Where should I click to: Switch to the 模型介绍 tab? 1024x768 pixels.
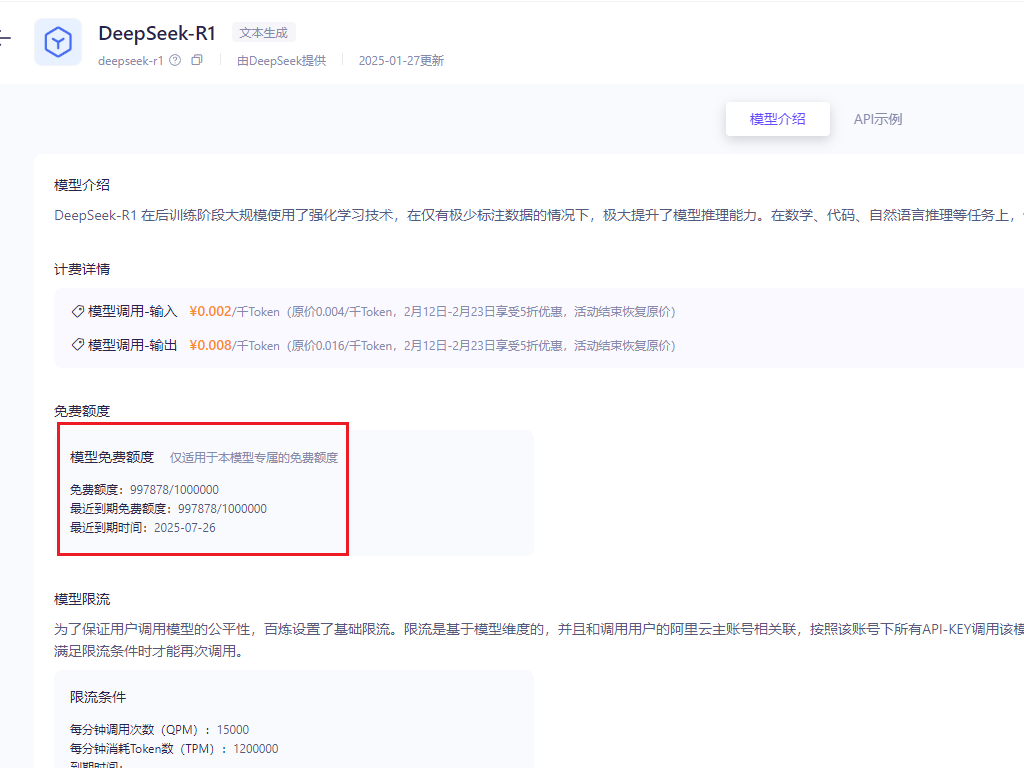777,119
